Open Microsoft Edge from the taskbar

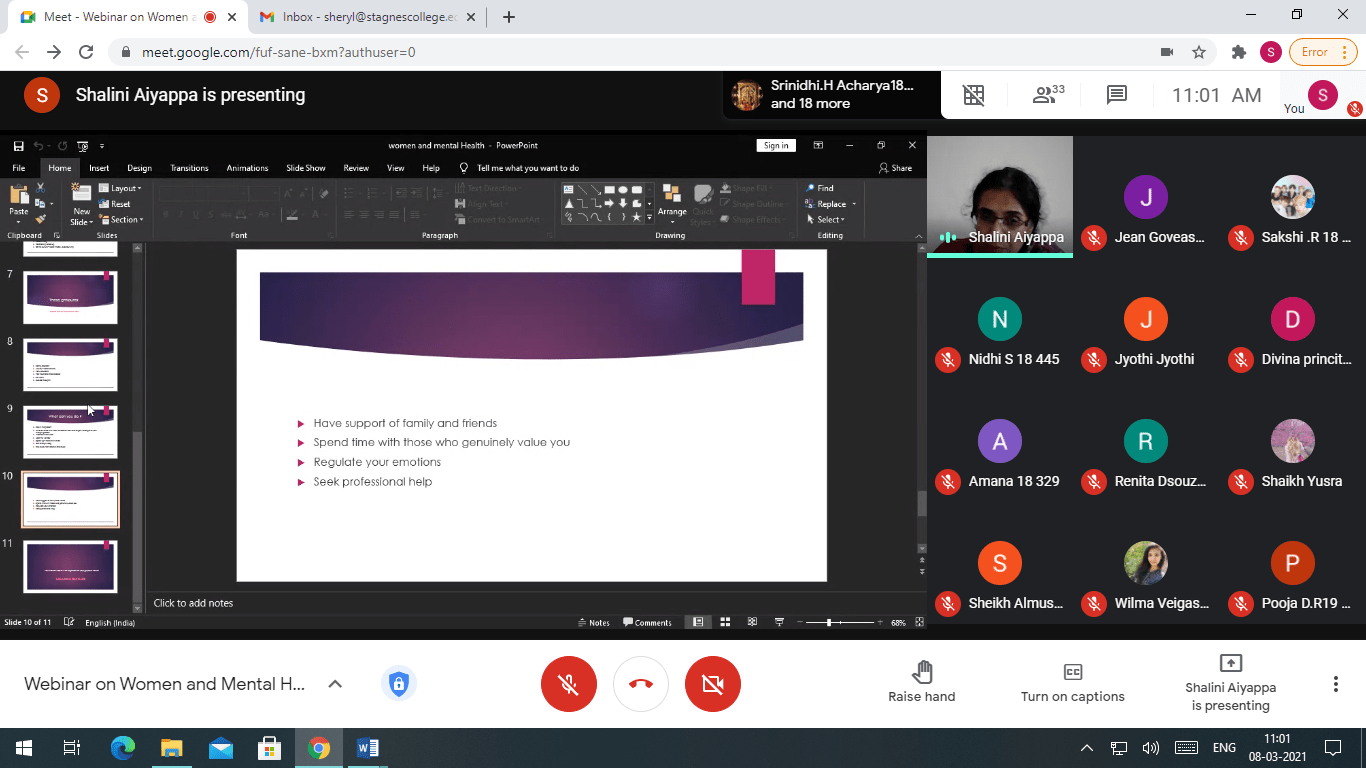[123, 748]
